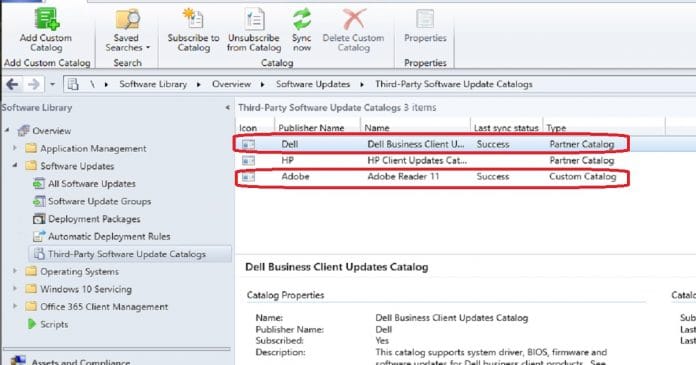Click the Overview node computer icon
Image resolution: width=696 pixels, height=365 pixels.
point(23,131)
